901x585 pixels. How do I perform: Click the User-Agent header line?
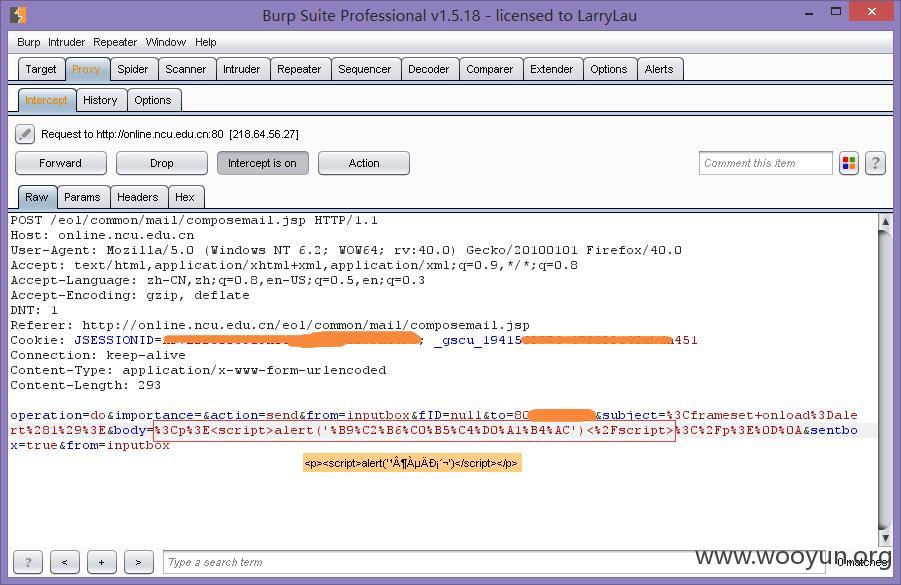click(x=346, y=250)
